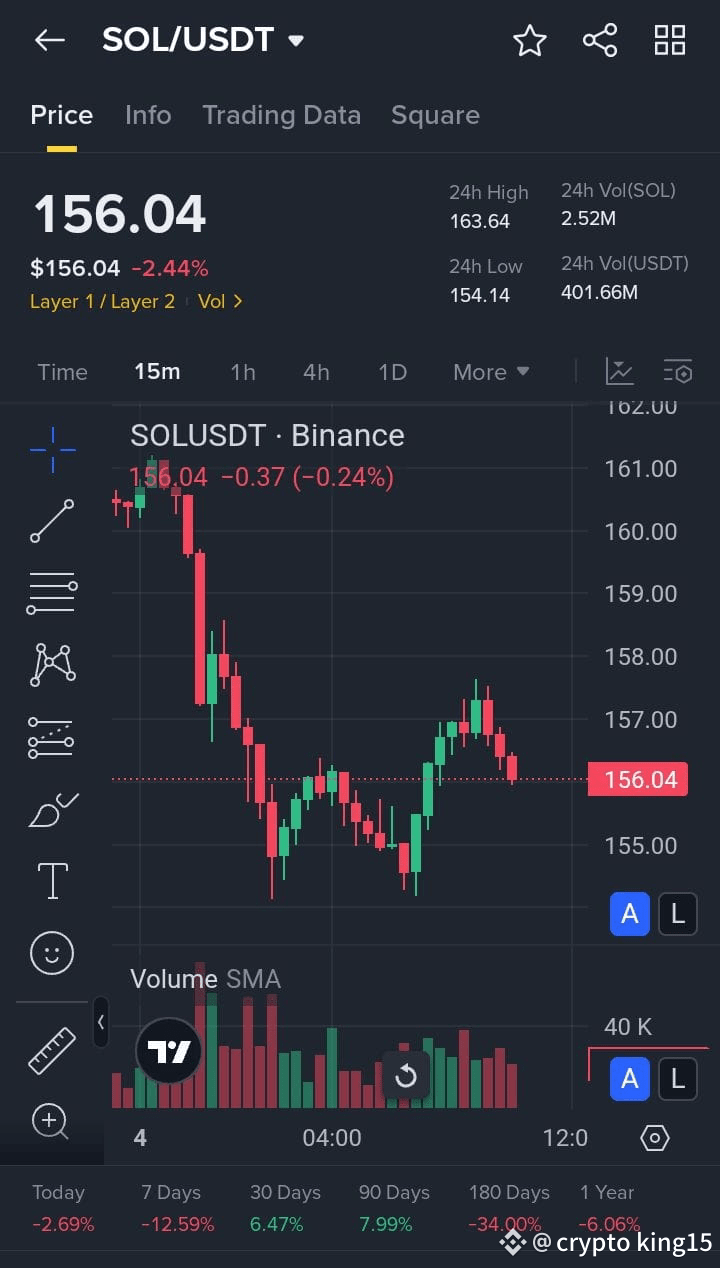Open the measure ruler tool

[x=50, y=1050]
